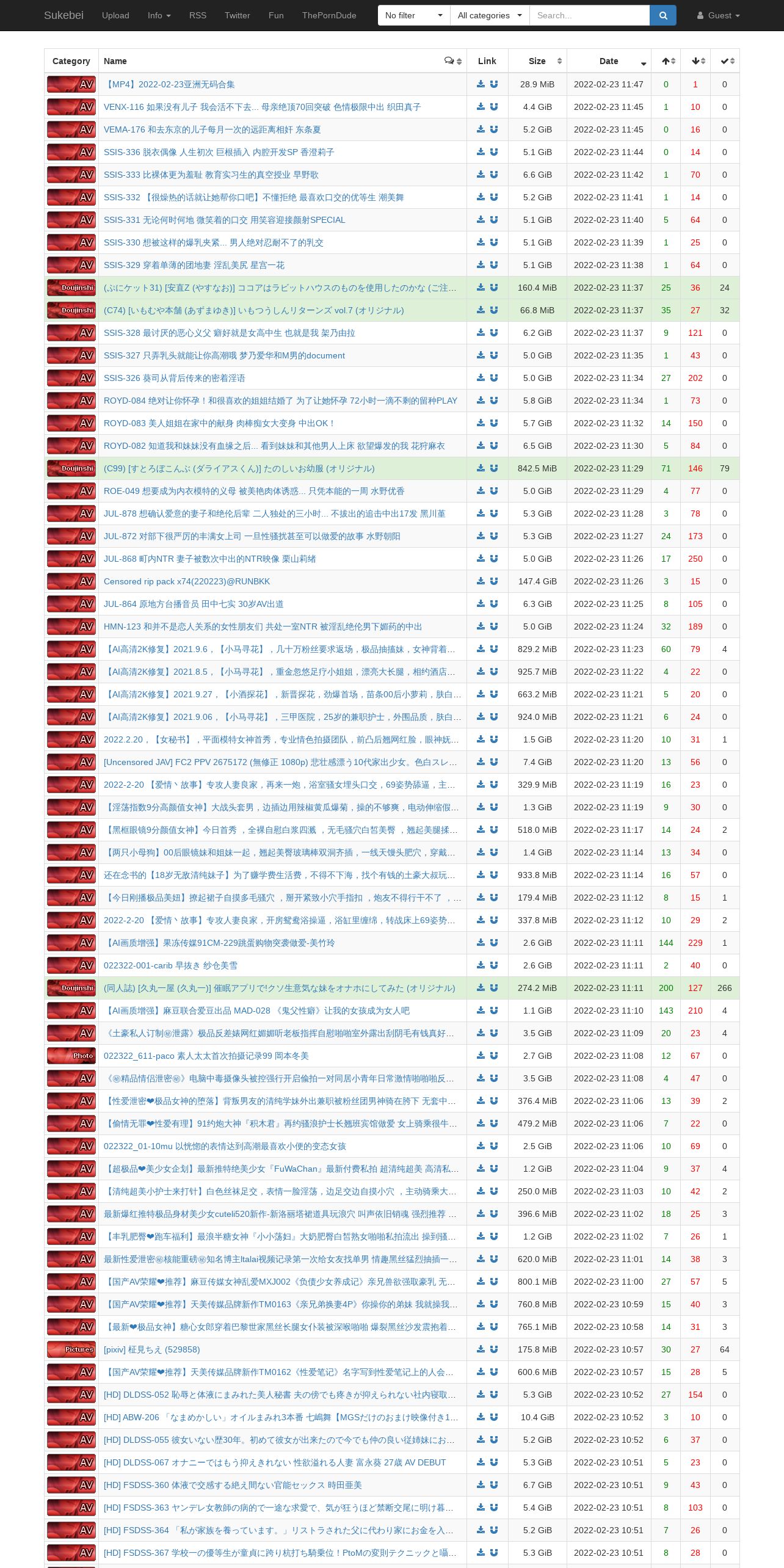Expand the Info menu in navbar
The image size is (784, 1568).
[x=159, y=15]
